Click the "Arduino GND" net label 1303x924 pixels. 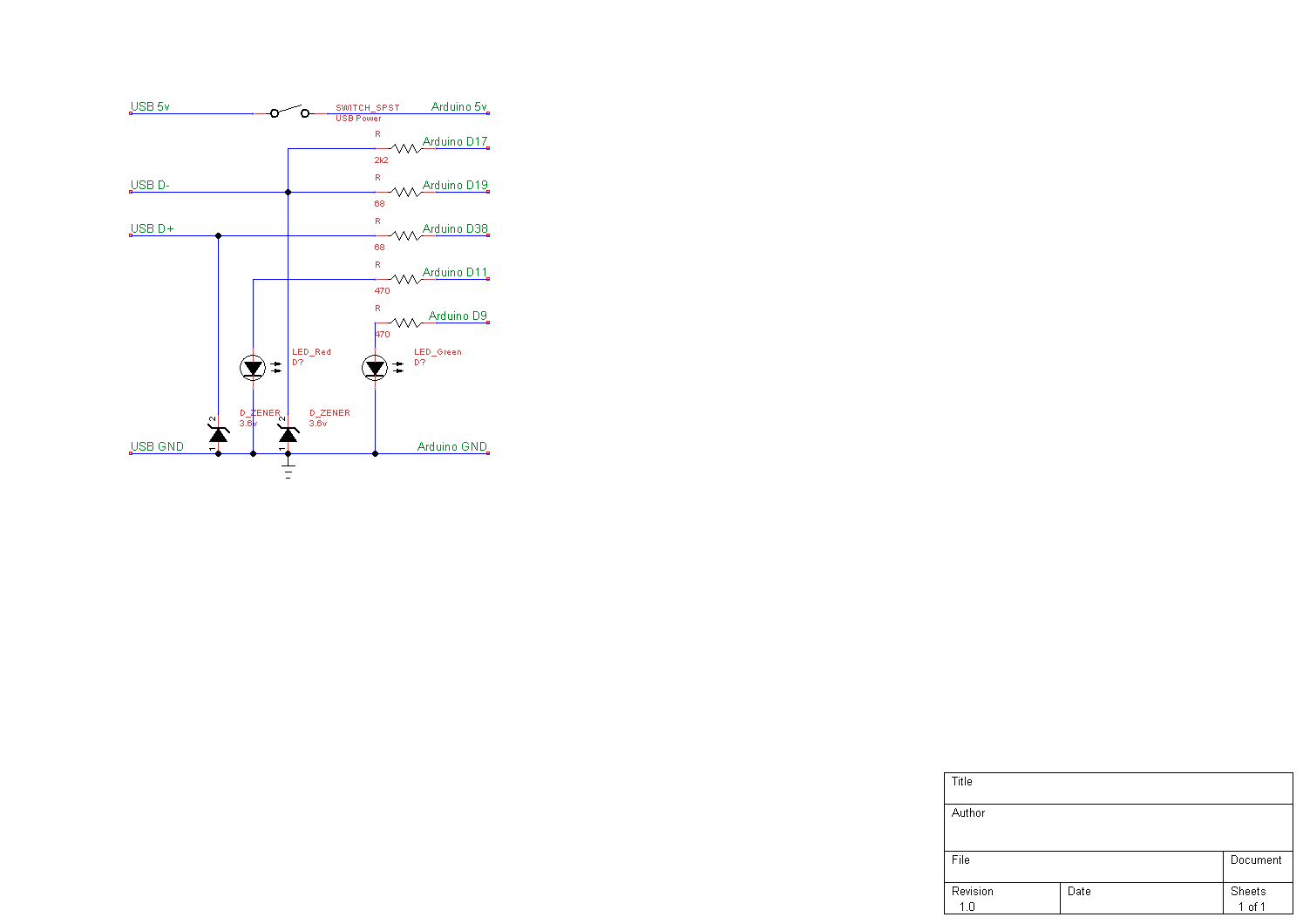452,446
